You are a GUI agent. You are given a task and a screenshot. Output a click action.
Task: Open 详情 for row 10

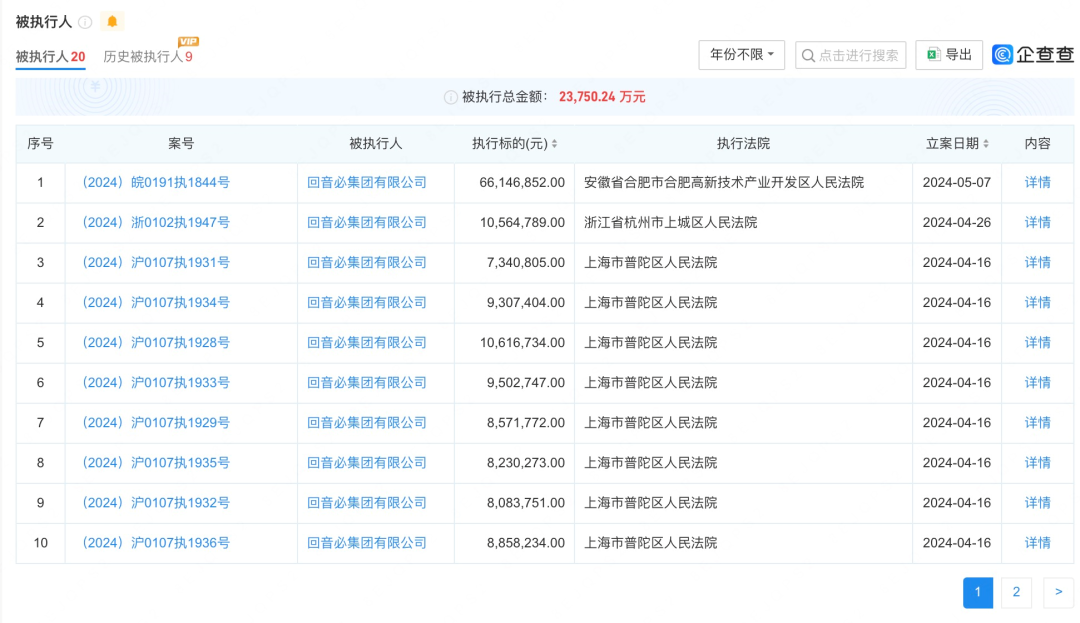pos(1037,543)
